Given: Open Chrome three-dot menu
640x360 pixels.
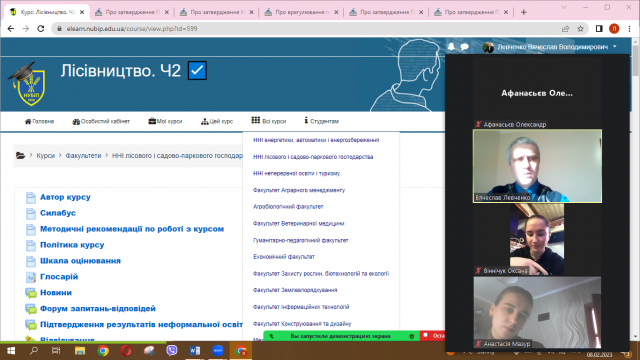Looking at the screenshot, I should [x=629, y=29].
